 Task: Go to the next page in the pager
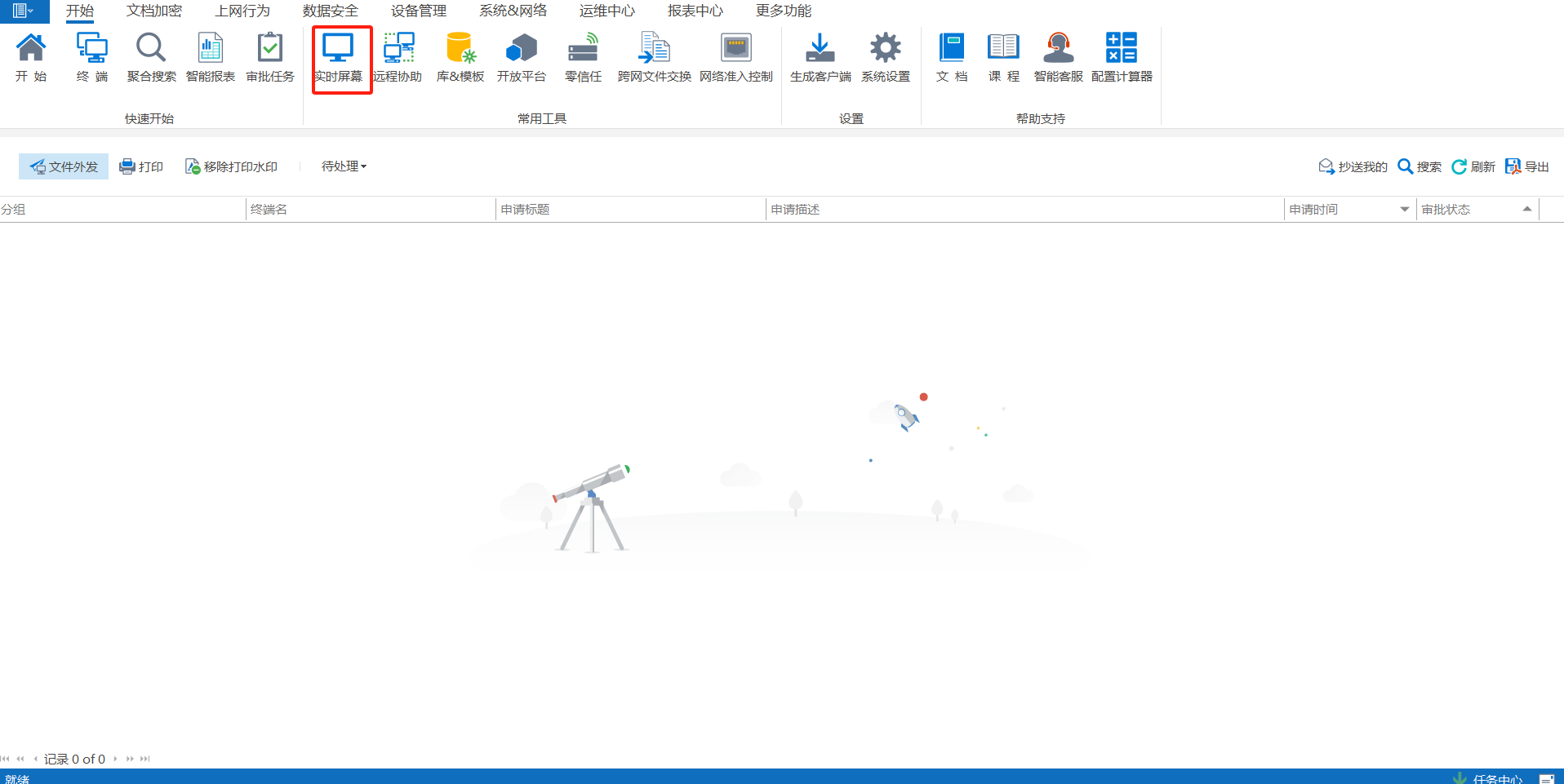(x=130, y=759)
